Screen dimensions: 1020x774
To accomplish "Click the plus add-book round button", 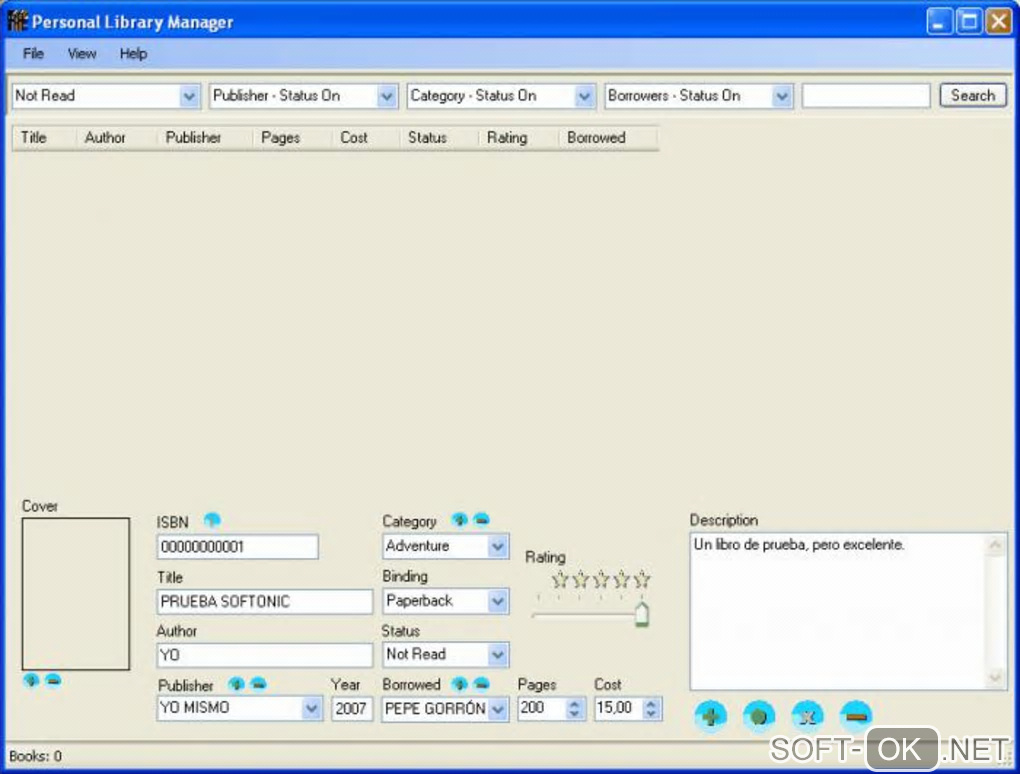I will pyautogui.click(x=710, y=716).
